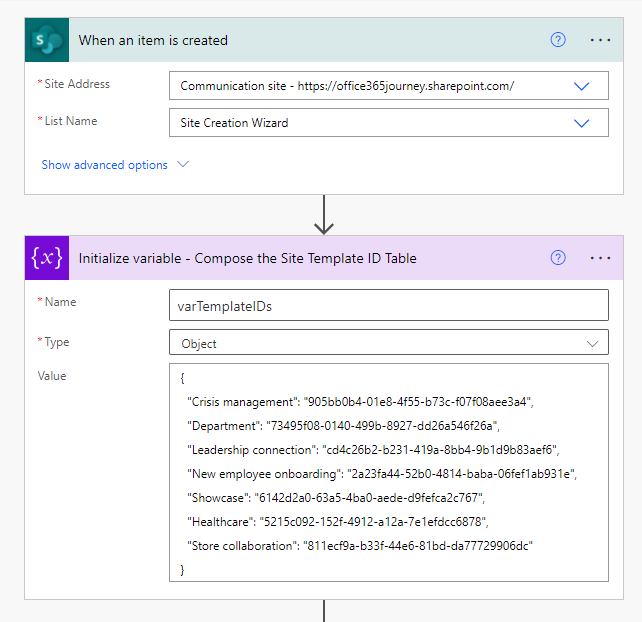Click the "Healthcare" line in Value

(x=338, y=522)
